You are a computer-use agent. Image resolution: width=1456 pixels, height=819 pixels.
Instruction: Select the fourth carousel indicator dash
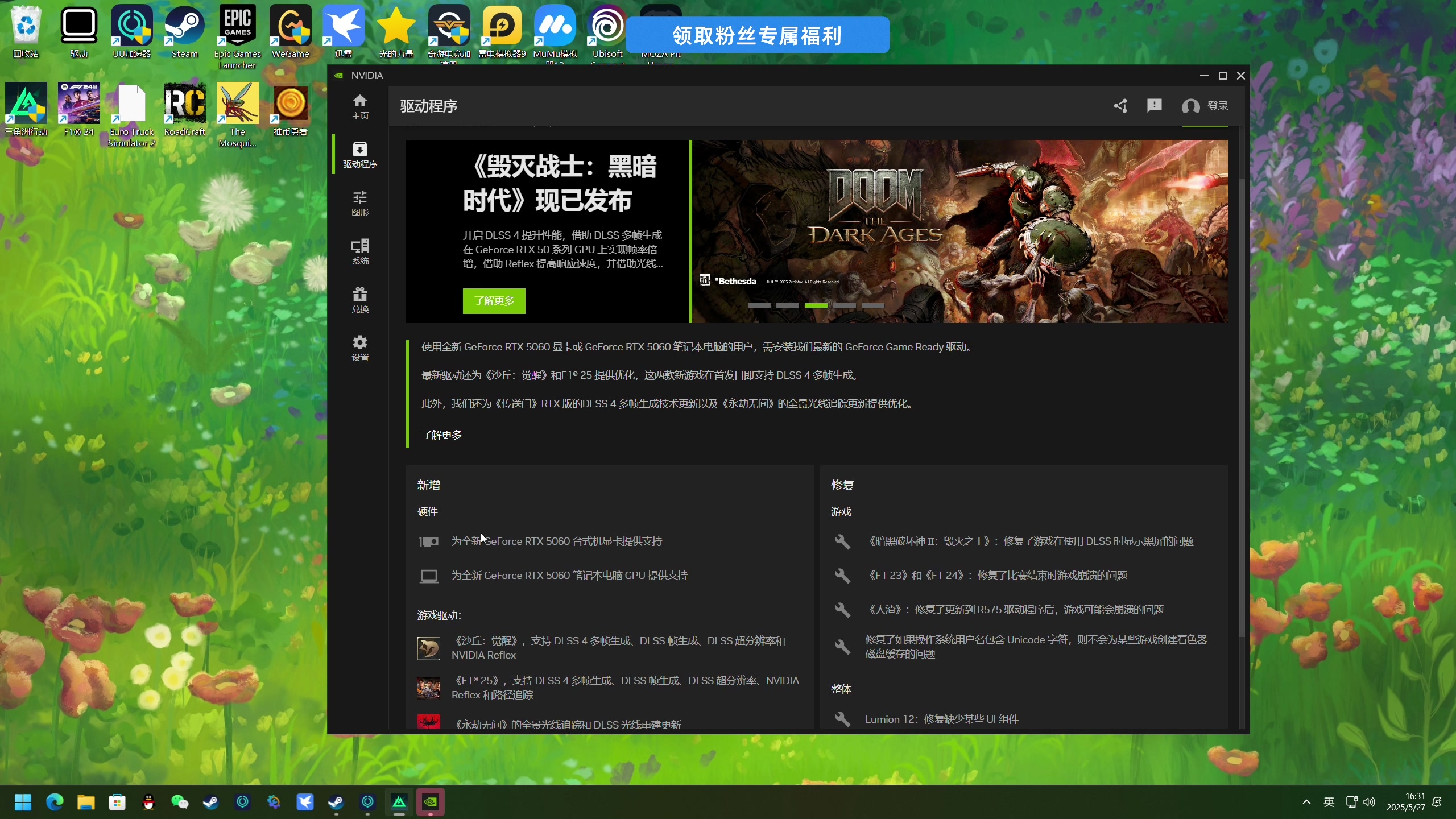844,305
